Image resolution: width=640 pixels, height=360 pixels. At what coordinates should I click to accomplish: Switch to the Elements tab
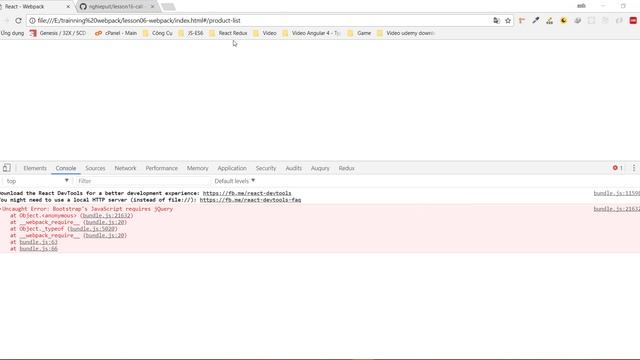35,168
